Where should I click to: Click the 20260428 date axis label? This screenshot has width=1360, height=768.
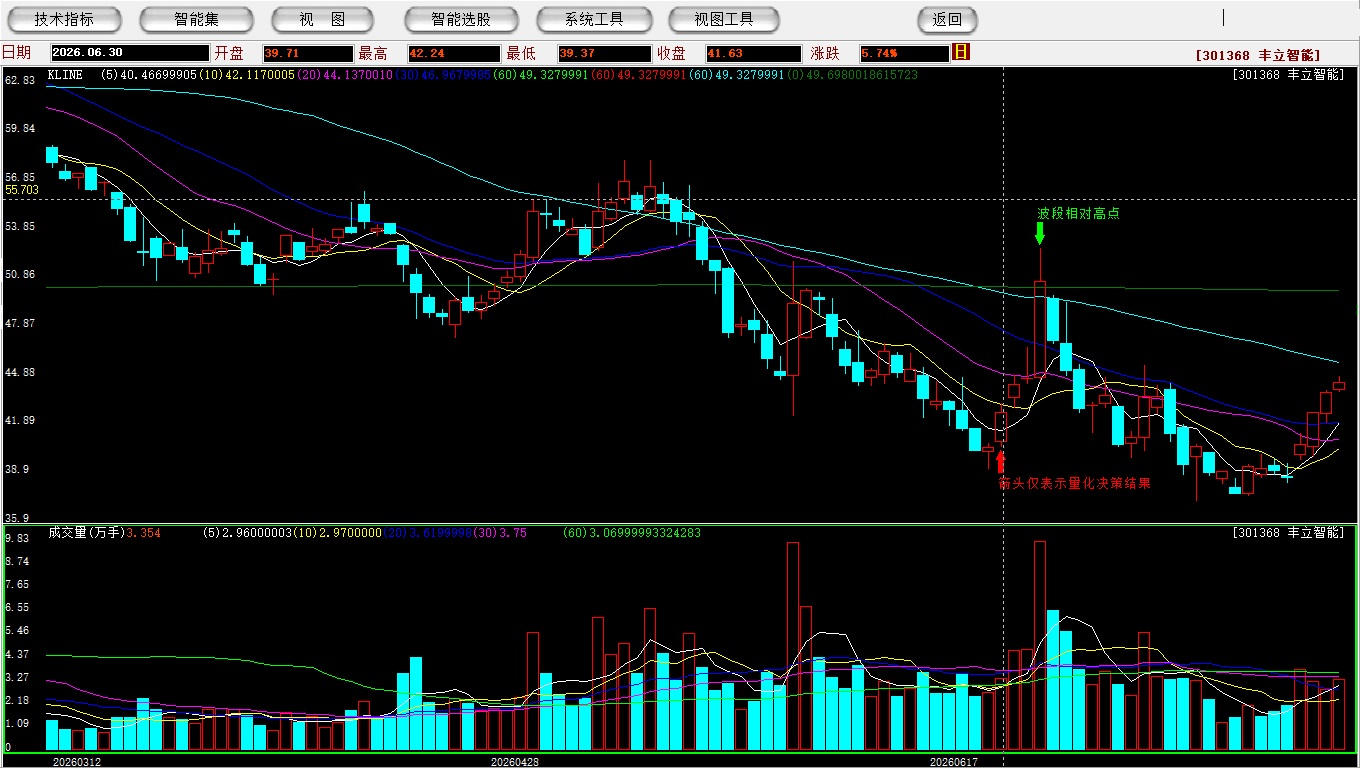(x=515, y=762)
